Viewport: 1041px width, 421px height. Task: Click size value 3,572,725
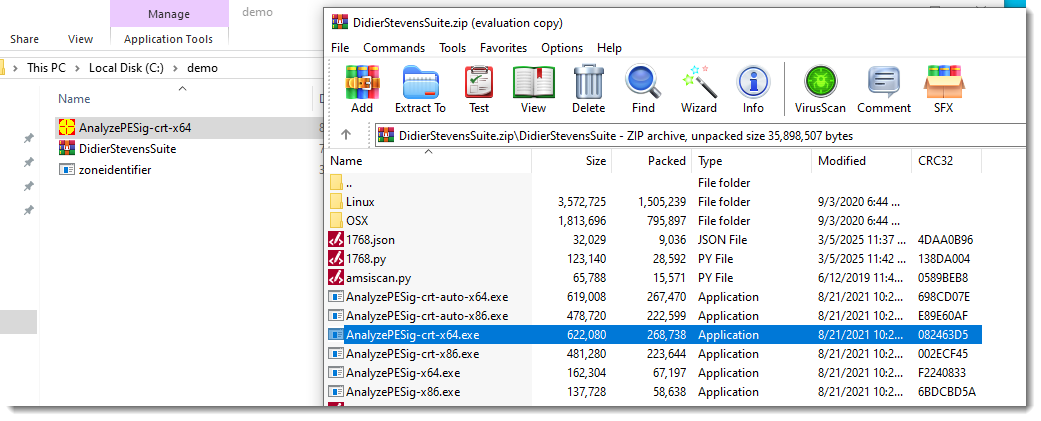click(x=582, y=202)
